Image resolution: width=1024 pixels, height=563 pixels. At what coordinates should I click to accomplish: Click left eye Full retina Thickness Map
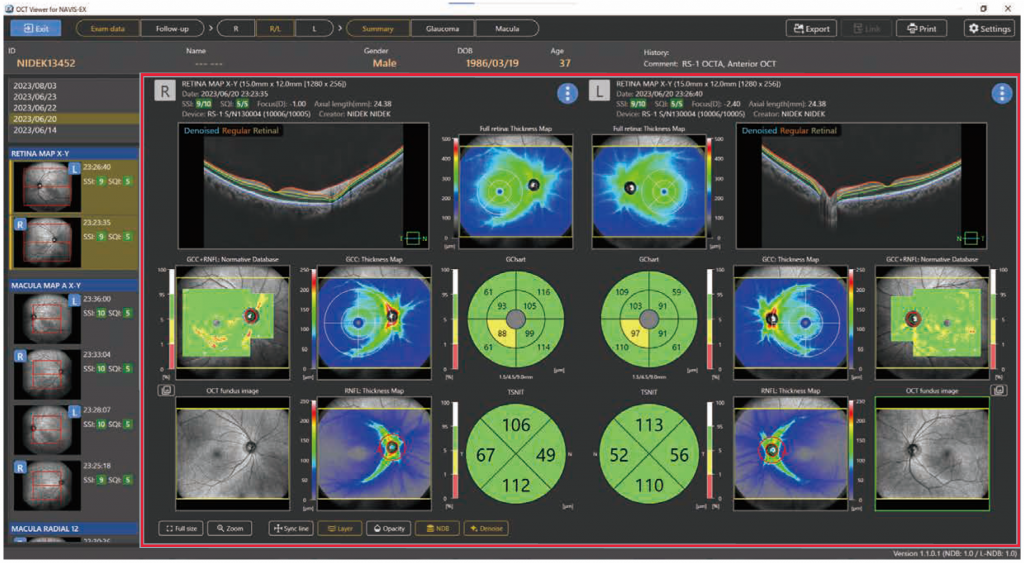click(648, 192)
